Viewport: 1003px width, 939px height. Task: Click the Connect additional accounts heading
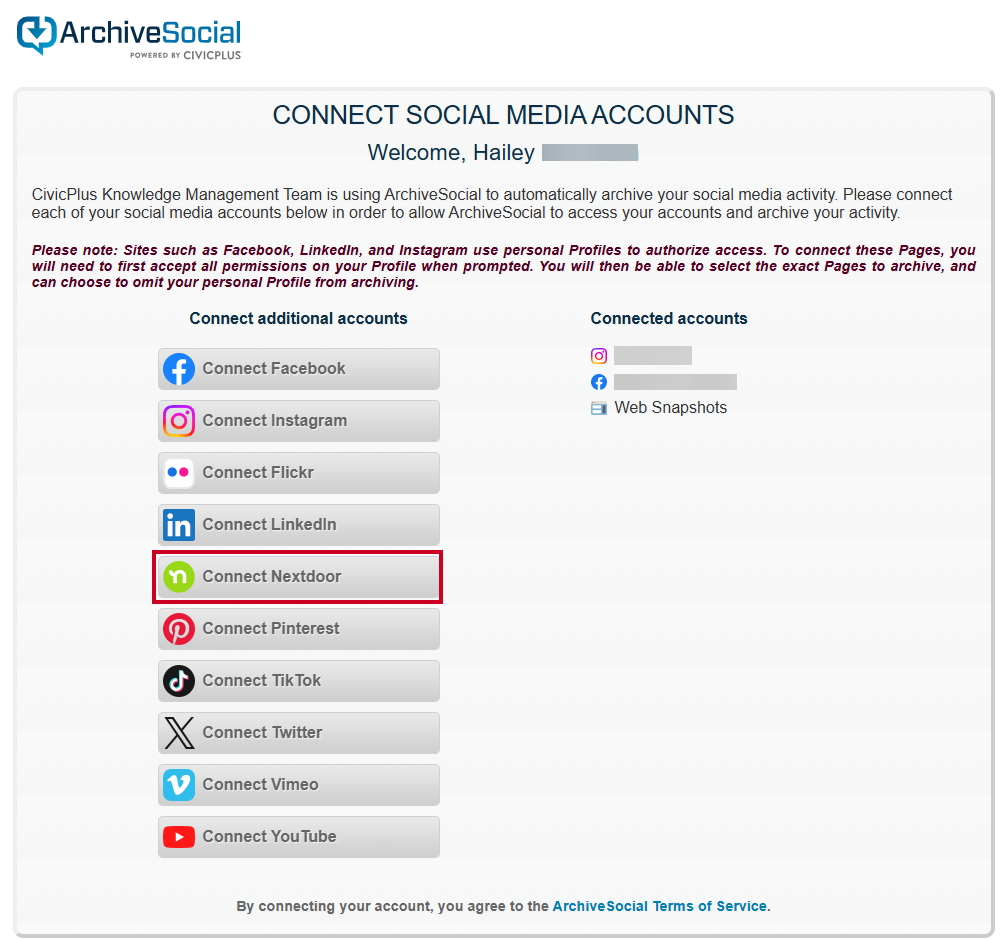click(x=298, y=319)
